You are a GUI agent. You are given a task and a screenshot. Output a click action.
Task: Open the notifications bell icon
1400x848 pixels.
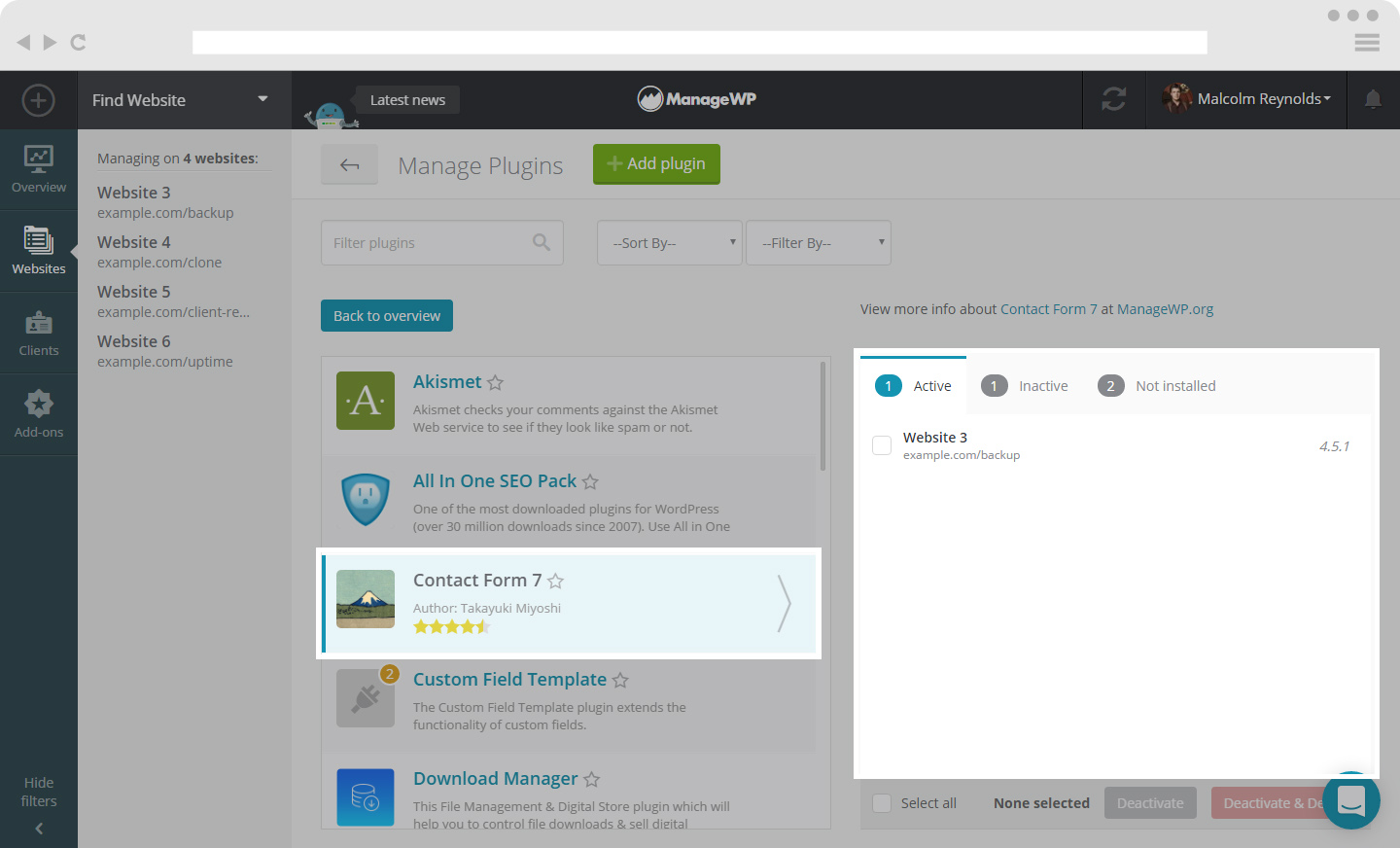pyautogui.click(x=1373, y=99)
